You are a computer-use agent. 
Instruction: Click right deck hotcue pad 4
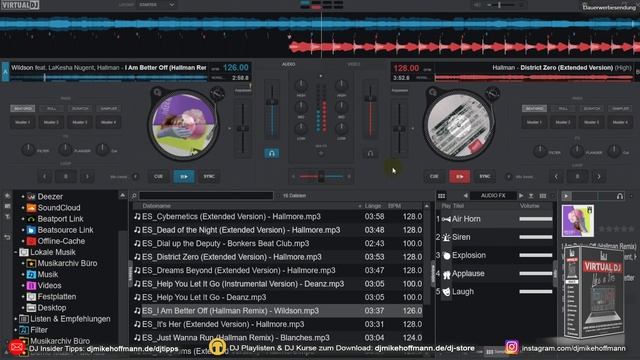[x=620, y=122]
